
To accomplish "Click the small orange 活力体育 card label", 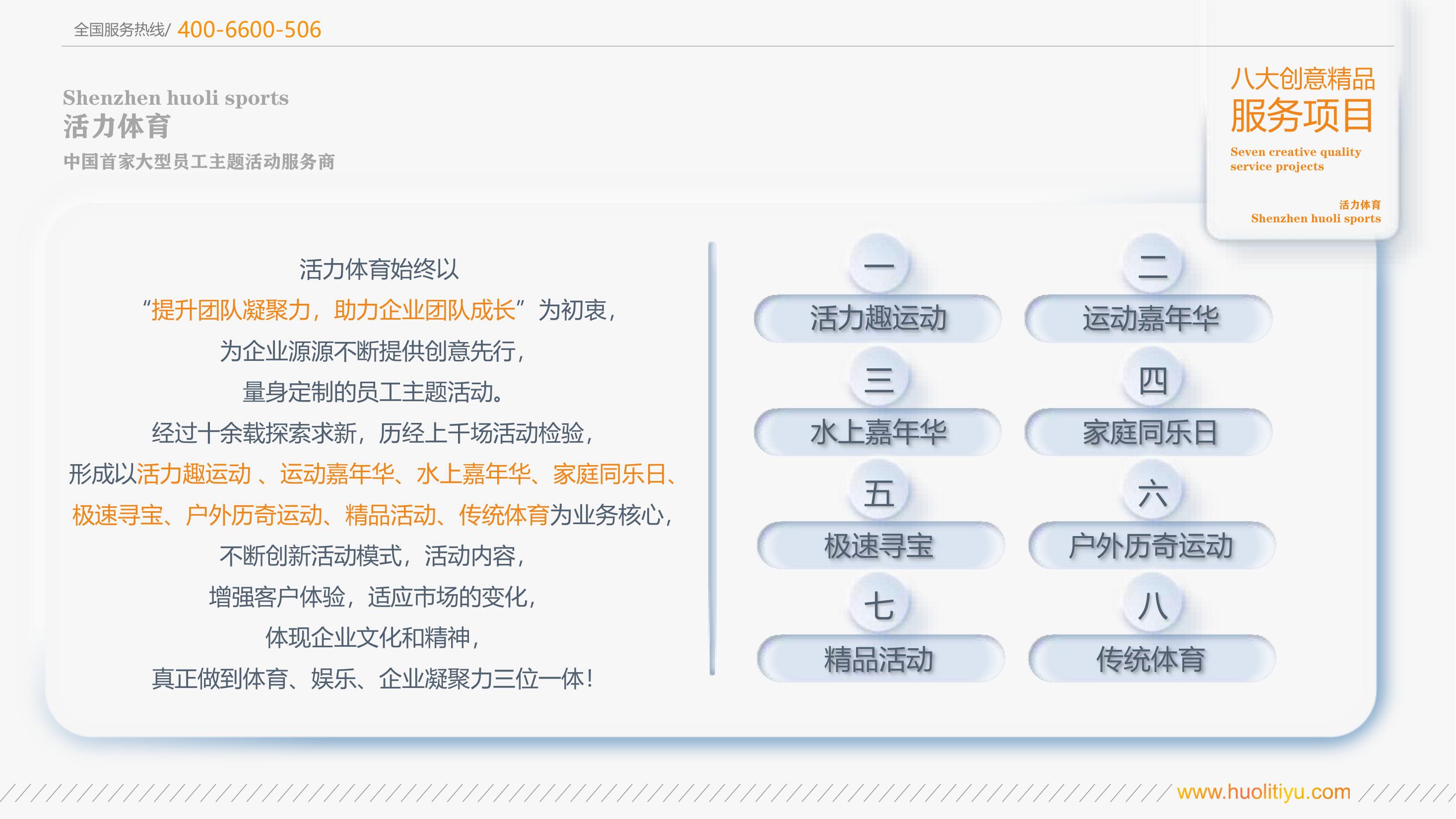I will tap(1360, 205).
